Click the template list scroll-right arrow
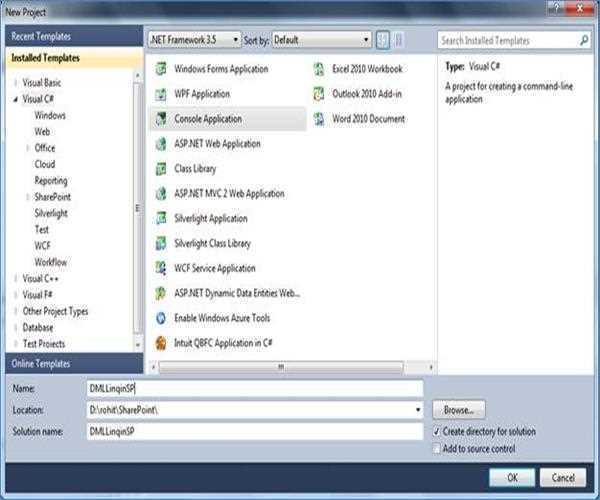Viewport: 600px width, 500px height. pyautogui.click(x=431, y=367)
